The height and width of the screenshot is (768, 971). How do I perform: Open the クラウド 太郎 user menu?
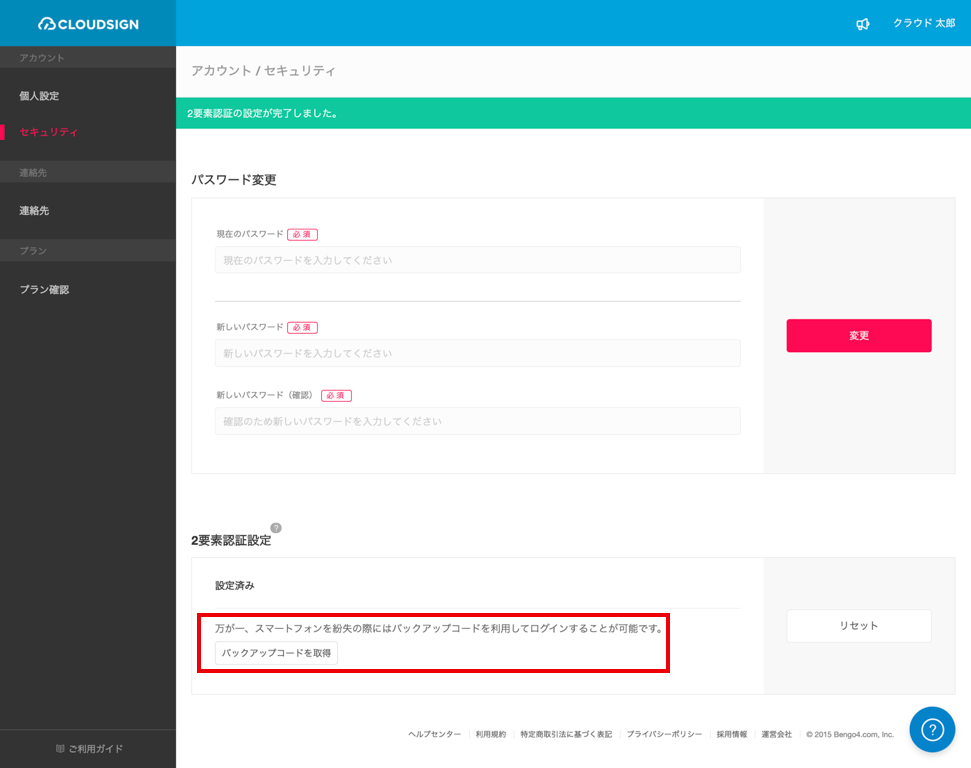point(924,23)
